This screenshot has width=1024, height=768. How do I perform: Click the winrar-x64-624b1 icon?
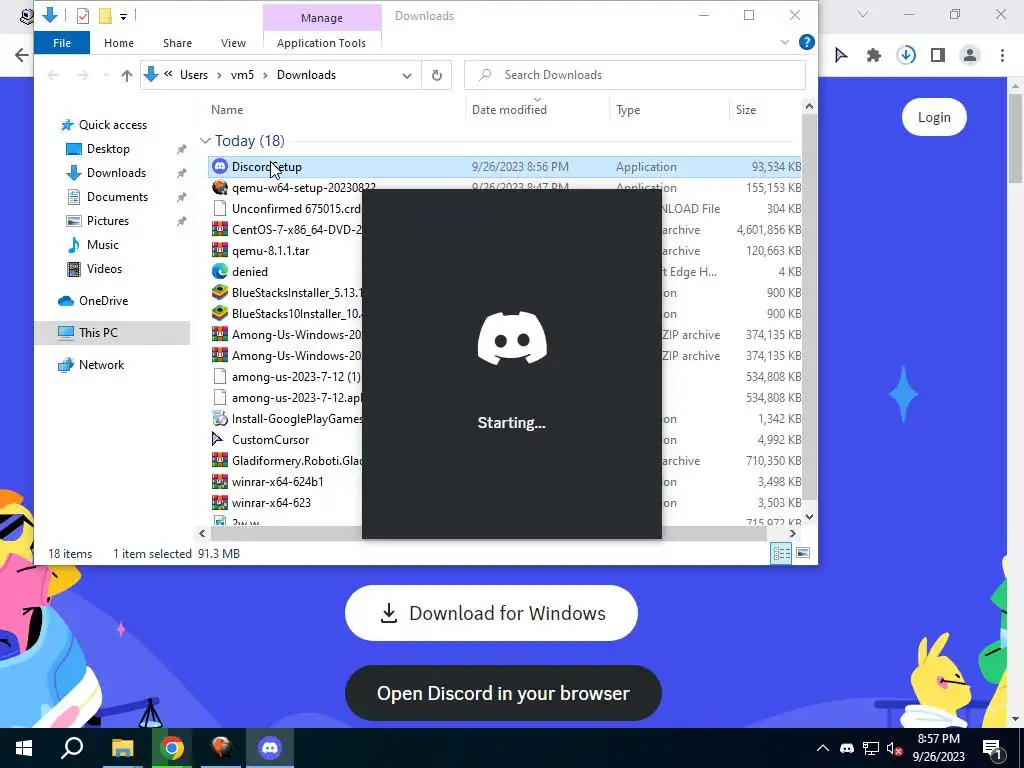[x=220, y=481]
